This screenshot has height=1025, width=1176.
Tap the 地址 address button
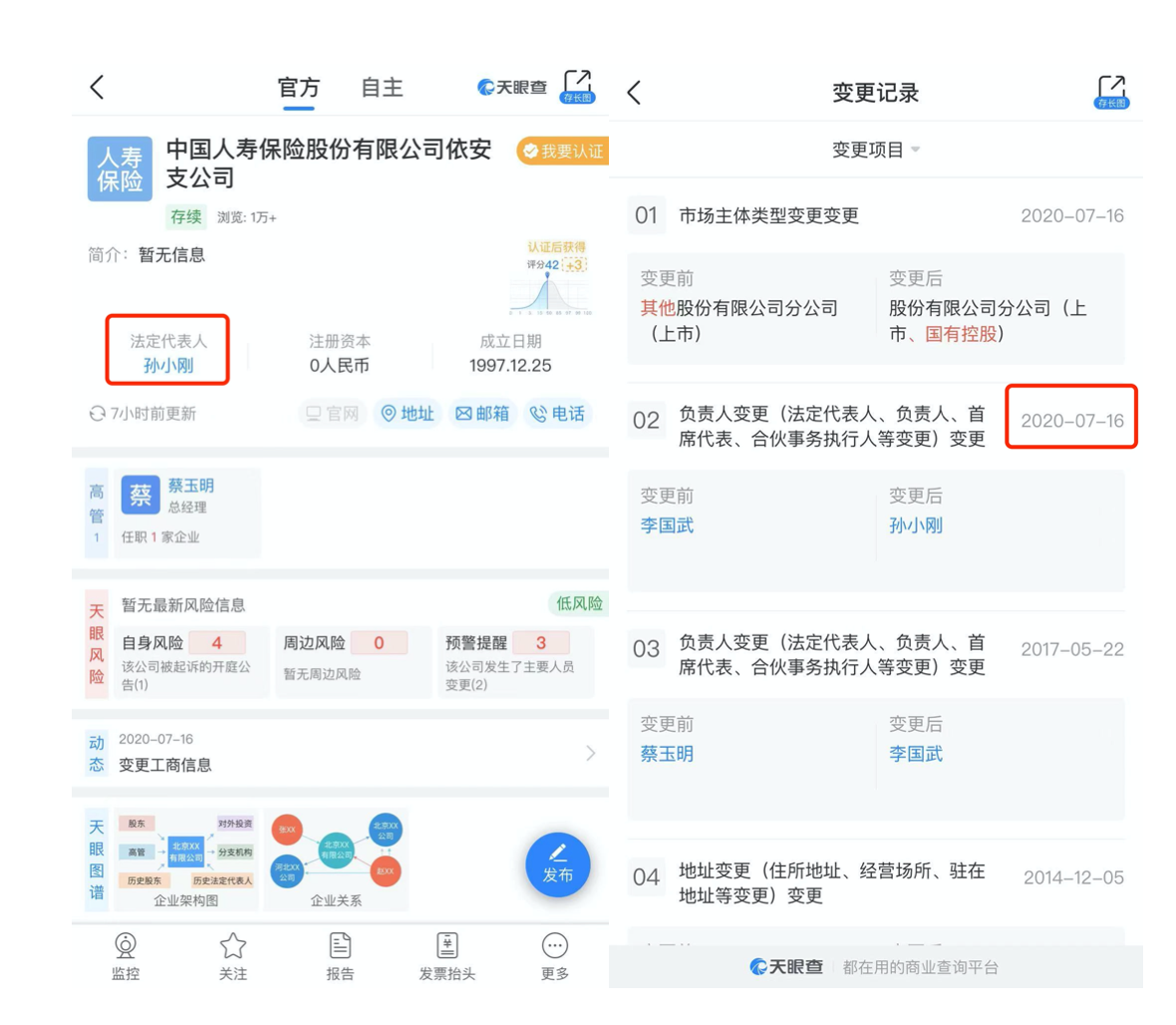tap(408, 414)
